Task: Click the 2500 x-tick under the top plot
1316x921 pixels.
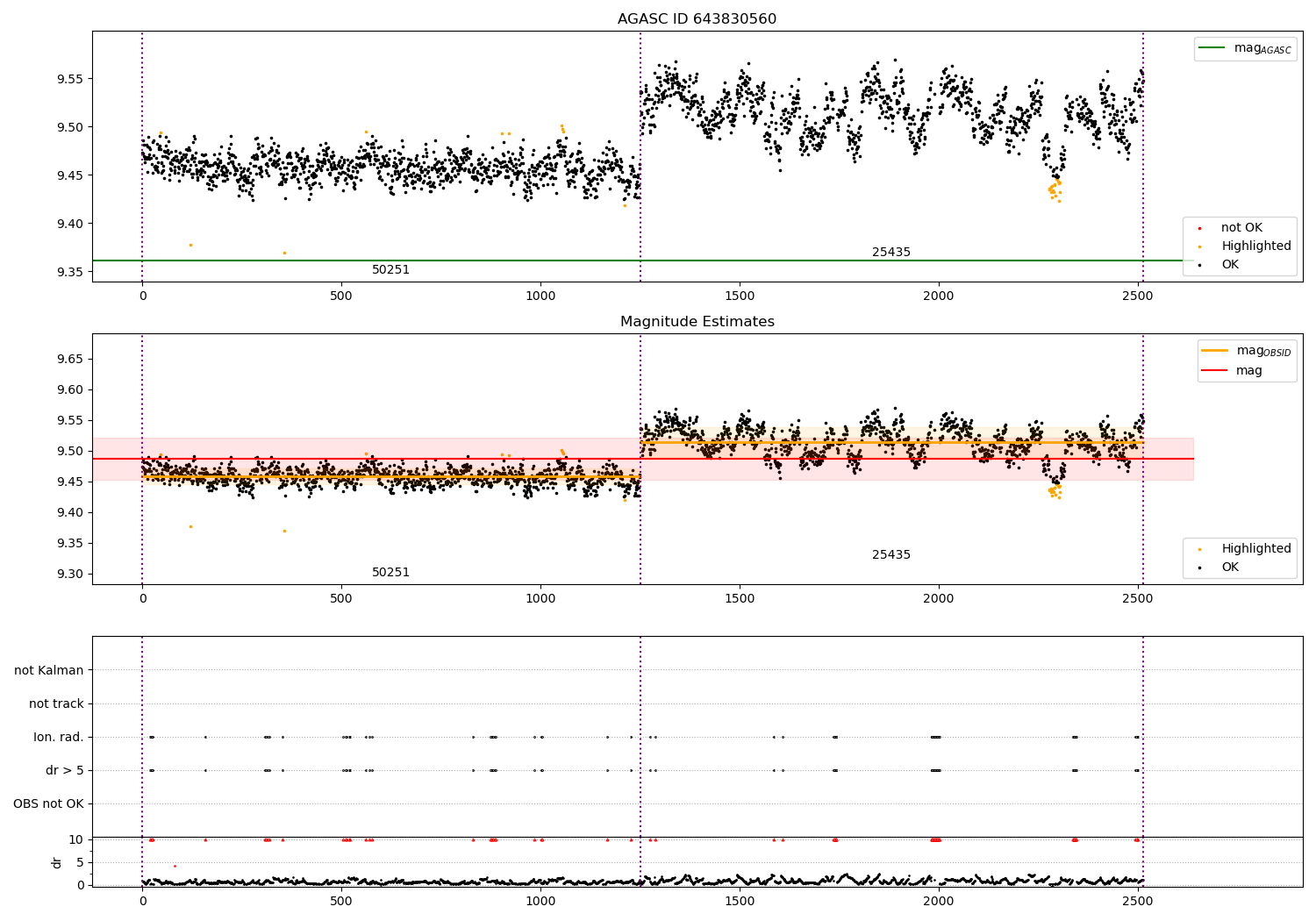Action: tap(1138, 296)
